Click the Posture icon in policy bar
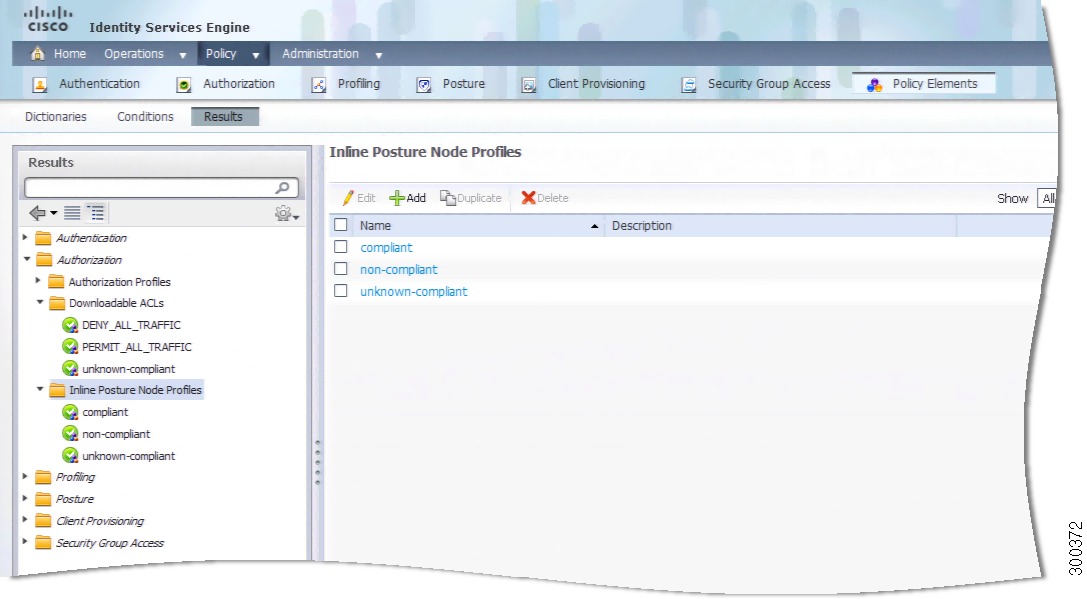The image size is (1087, 599). click(x=424, y=85)
